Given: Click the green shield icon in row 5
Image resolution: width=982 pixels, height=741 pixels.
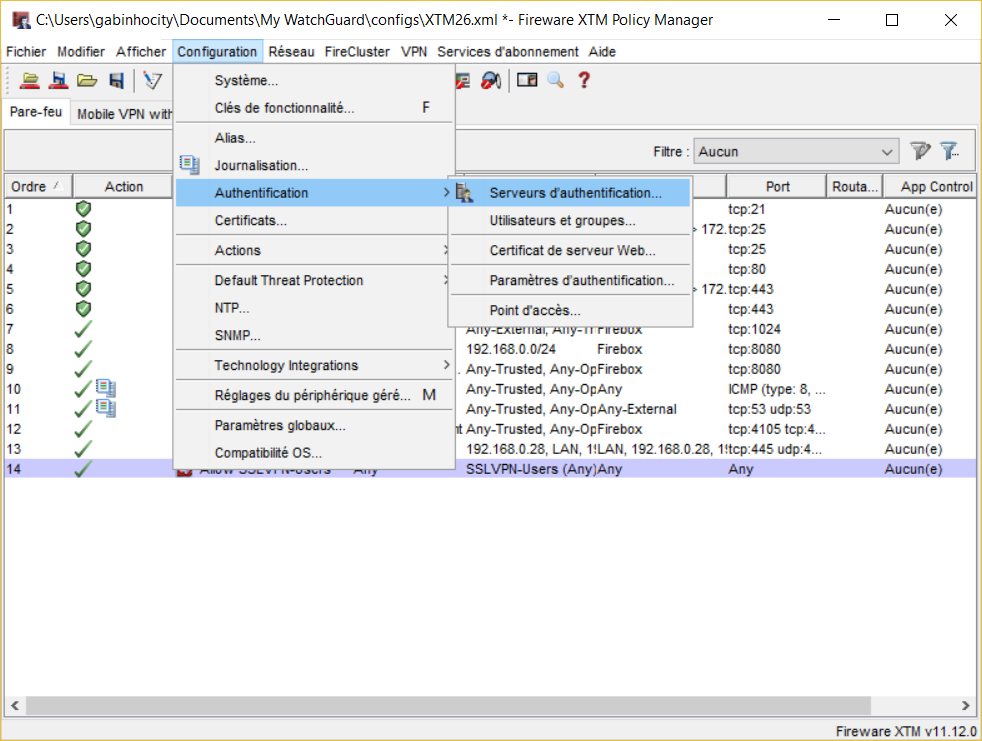Looking at the screenshot, I should pos(83,289).
